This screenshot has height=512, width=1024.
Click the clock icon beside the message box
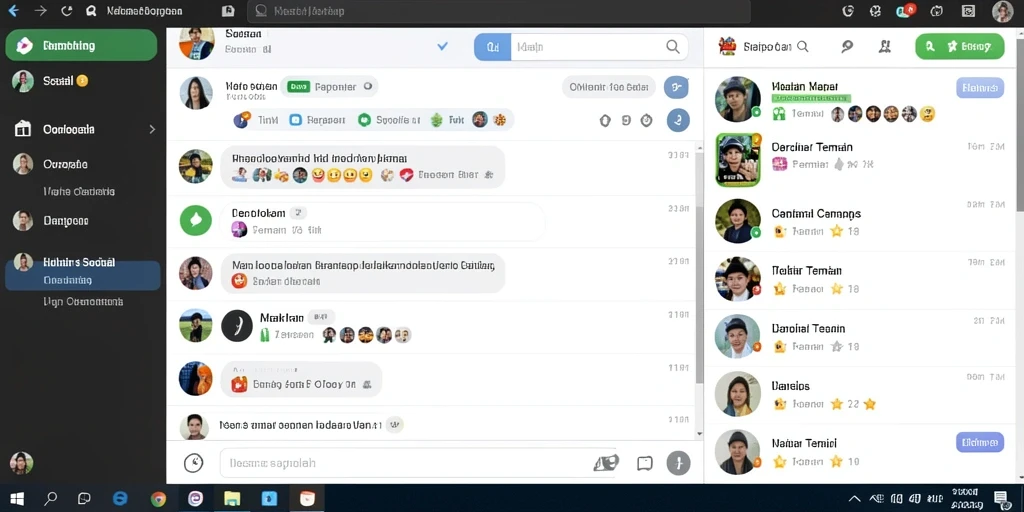coord(193,463)
